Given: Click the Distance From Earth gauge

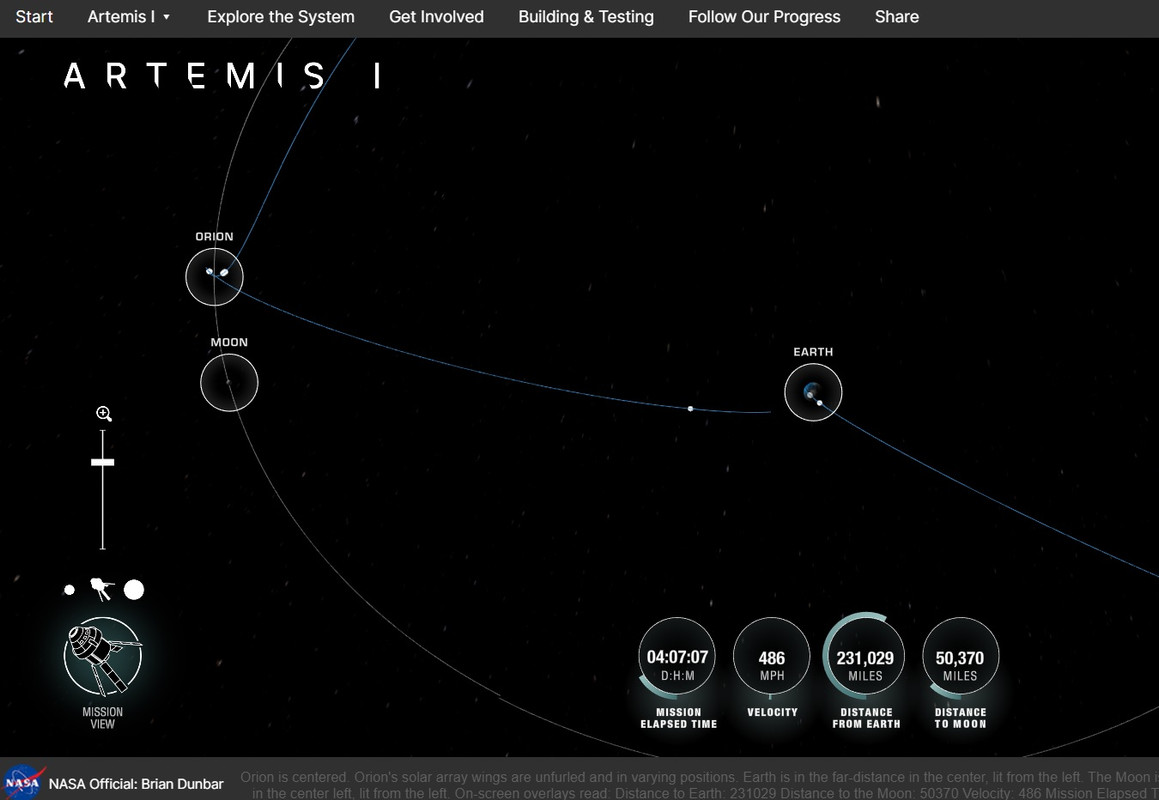Looking at the screenshot, I should point(865,657).
